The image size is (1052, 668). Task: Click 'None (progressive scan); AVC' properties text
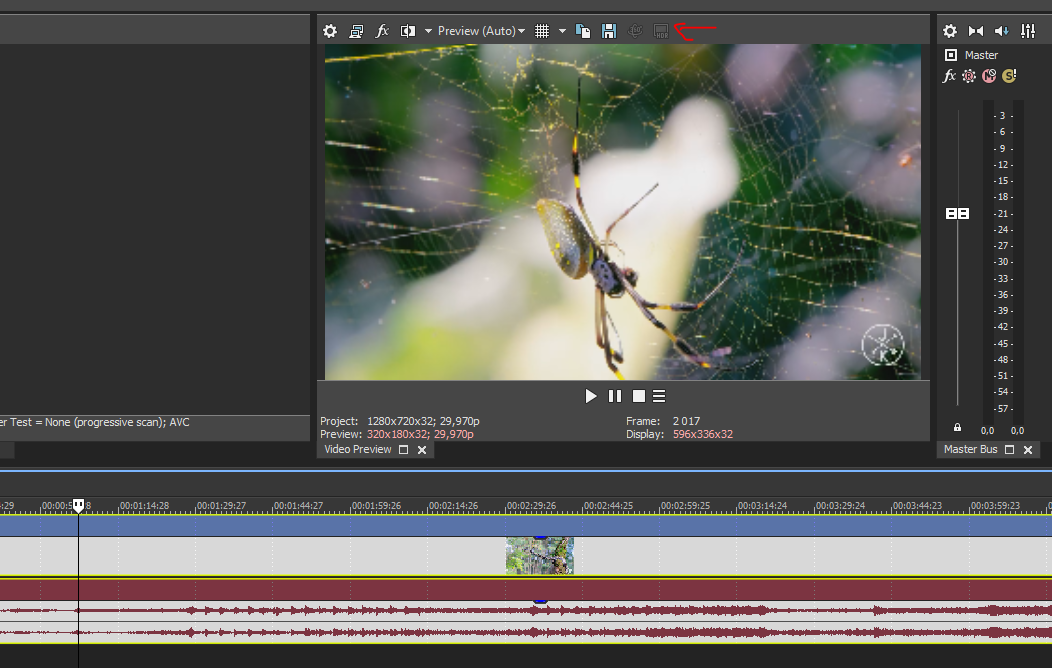117,422
